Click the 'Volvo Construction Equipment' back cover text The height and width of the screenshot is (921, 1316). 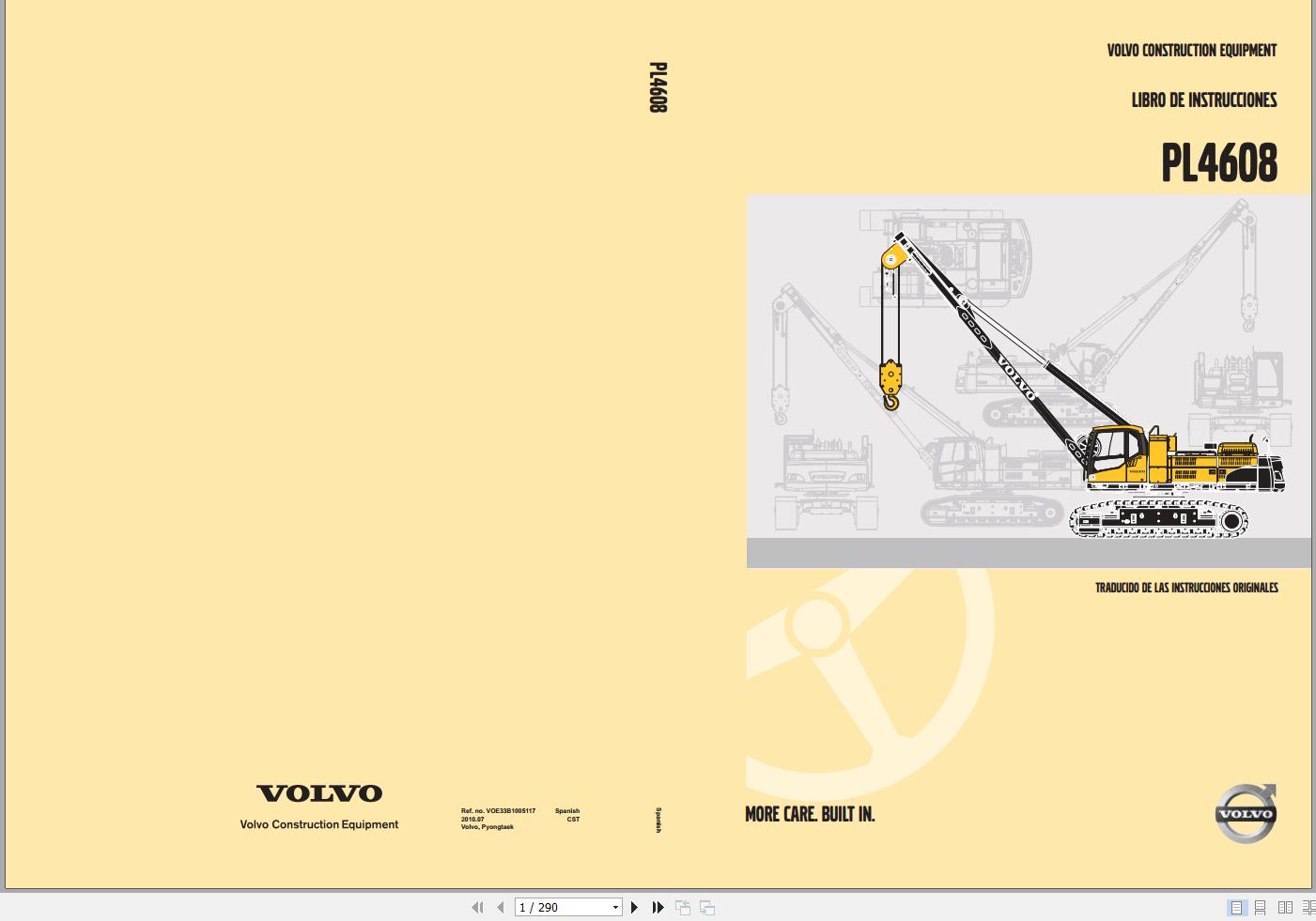coord(319,824)
